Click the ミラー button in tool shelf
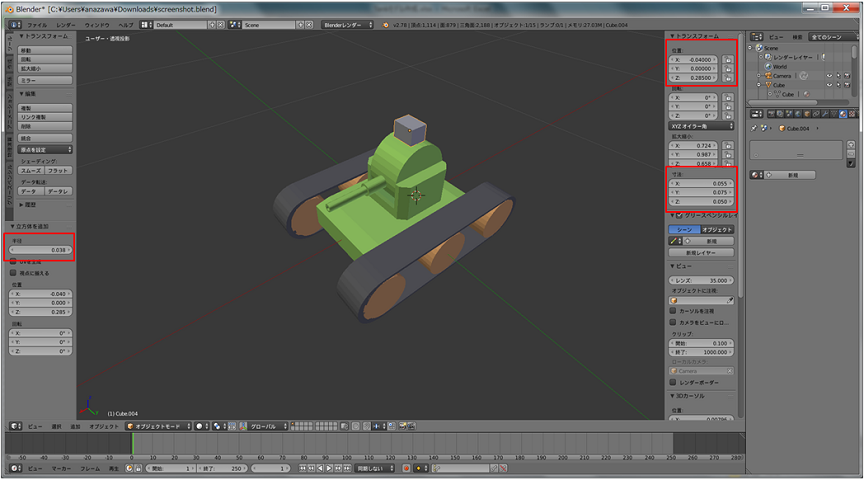 coord(45,79)
